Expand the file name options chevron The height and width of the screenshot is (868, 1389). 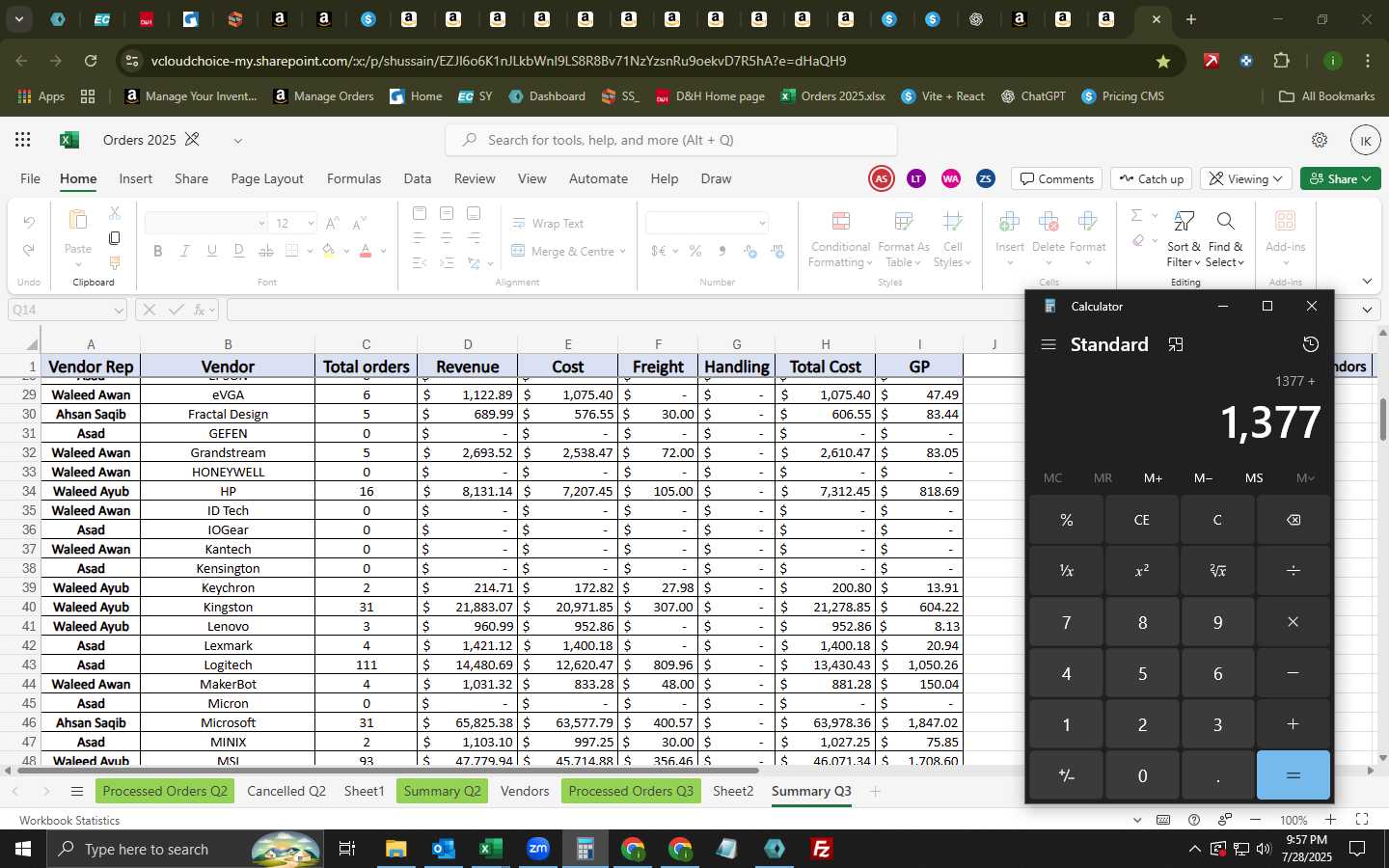[237, 140]
